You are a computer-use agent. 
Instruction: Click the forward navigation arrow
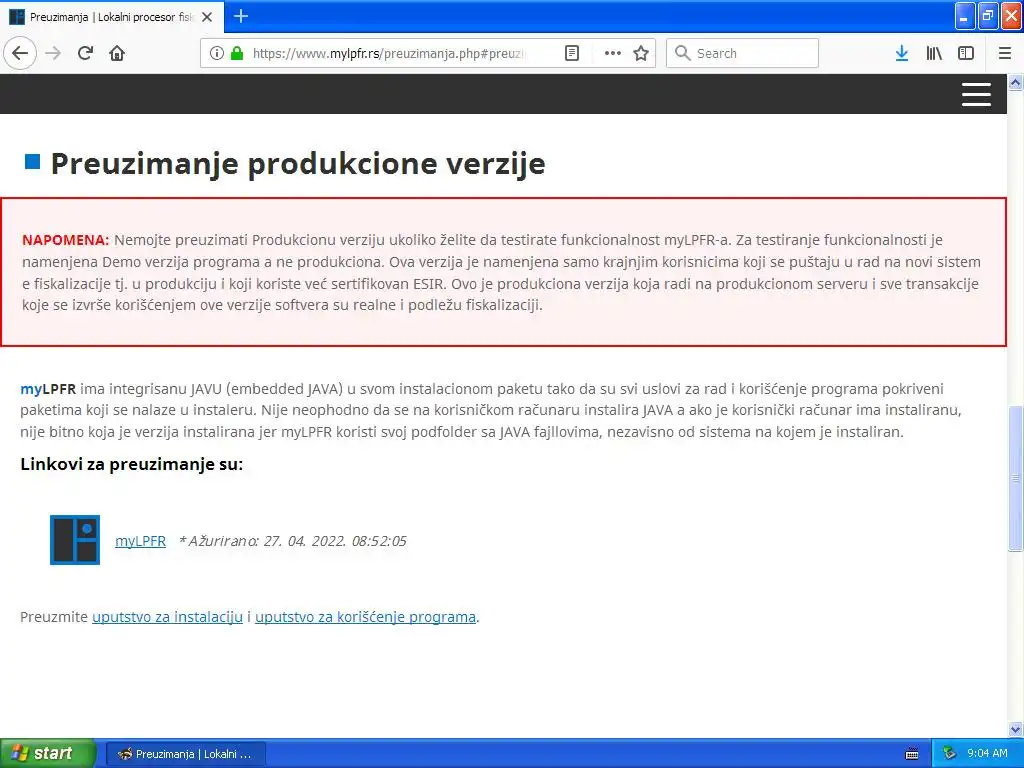click(x=54, y=53)
